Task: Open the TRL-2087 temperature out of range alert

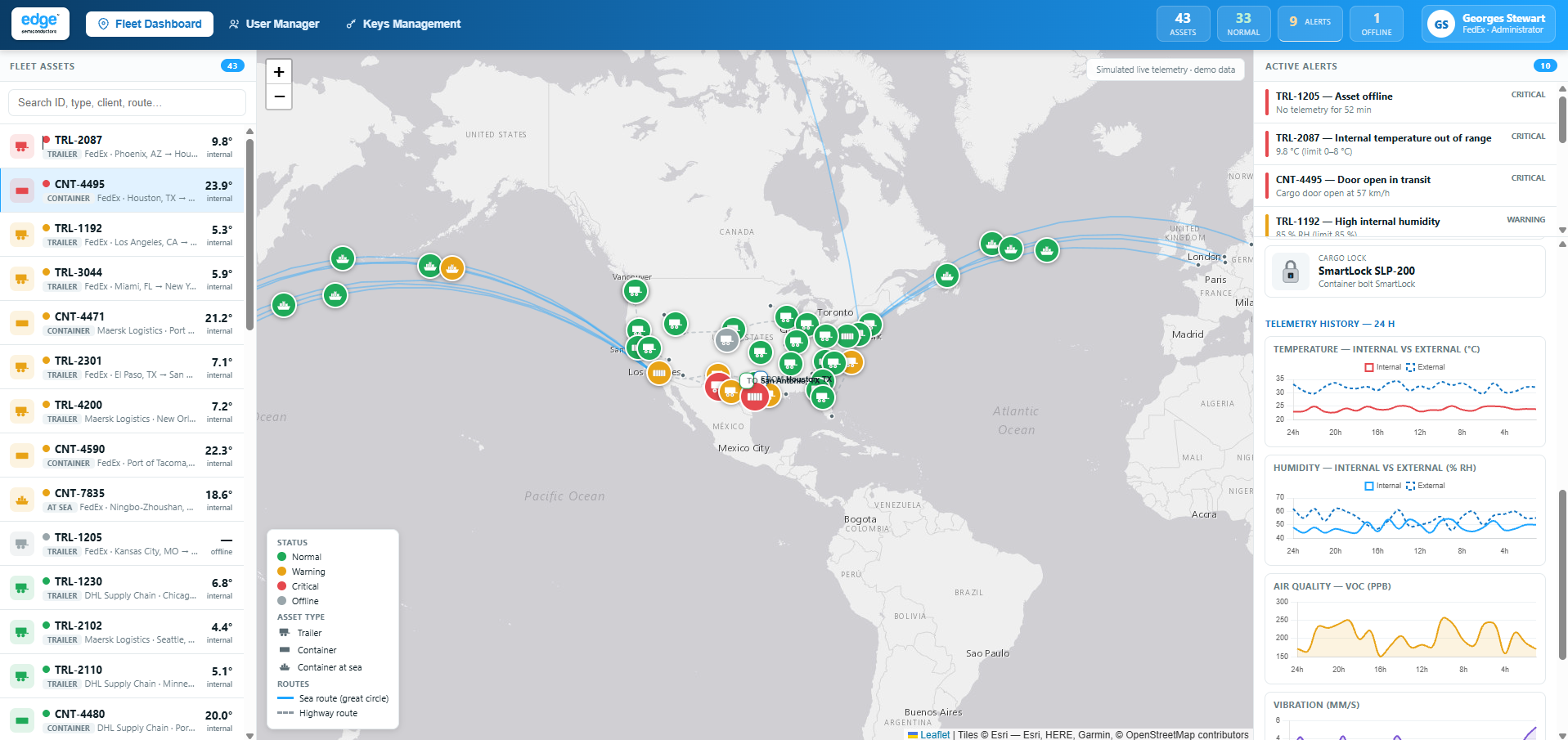Action: [x=1405, y=144]
